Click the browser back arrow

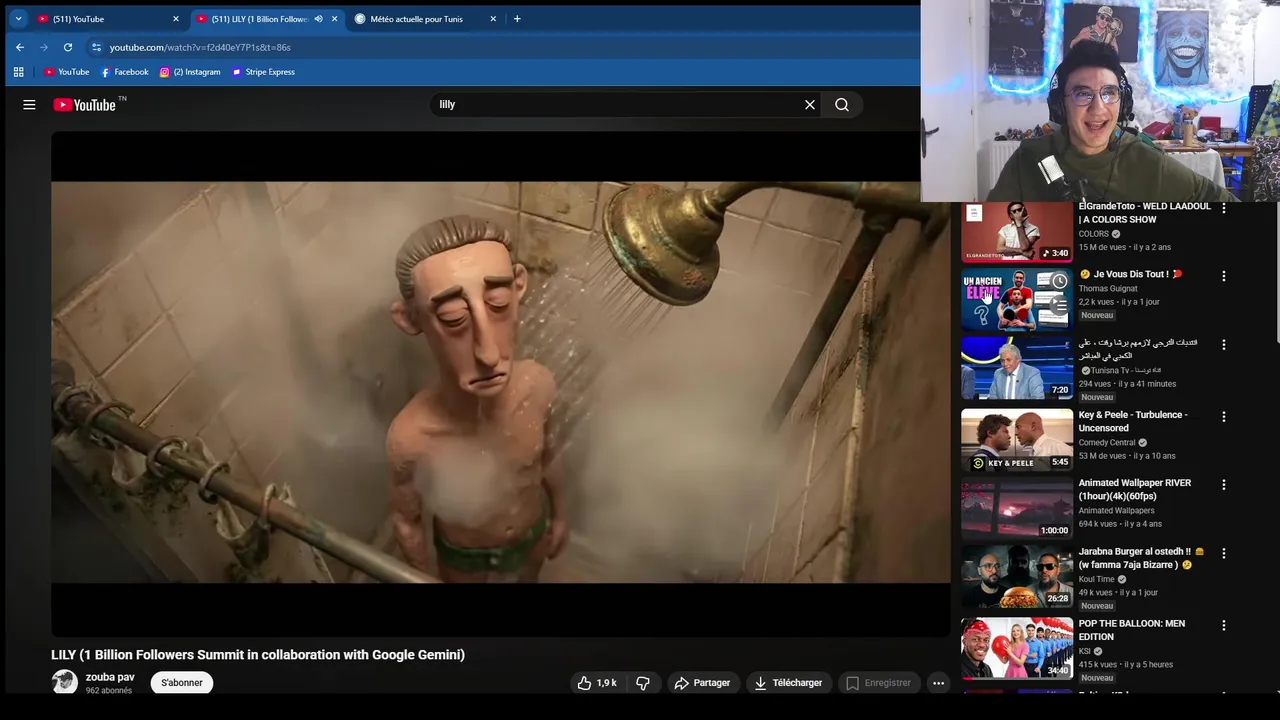(20, 47)
